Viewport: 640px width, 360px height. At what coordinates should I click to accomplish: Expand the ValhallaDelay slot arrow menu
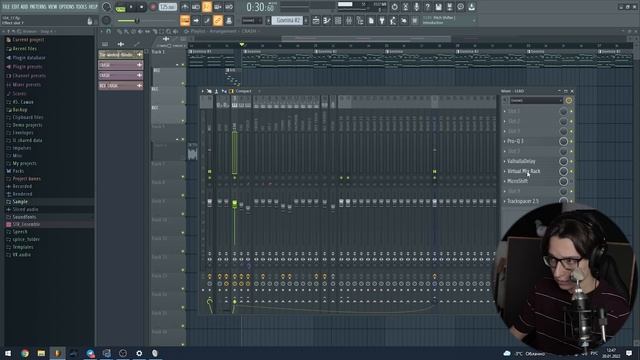pyautogui.click(x=505, y=161)
